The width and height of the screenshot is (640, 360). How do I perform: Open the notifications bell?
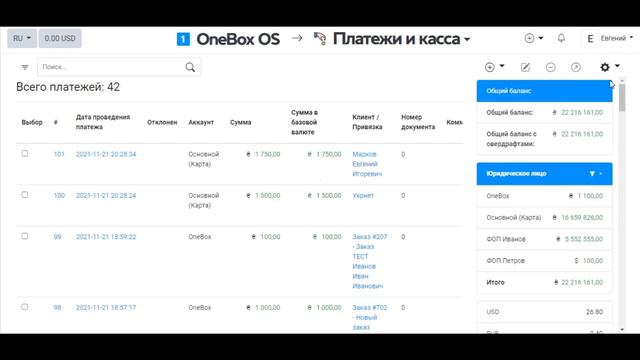click(561, 38)
